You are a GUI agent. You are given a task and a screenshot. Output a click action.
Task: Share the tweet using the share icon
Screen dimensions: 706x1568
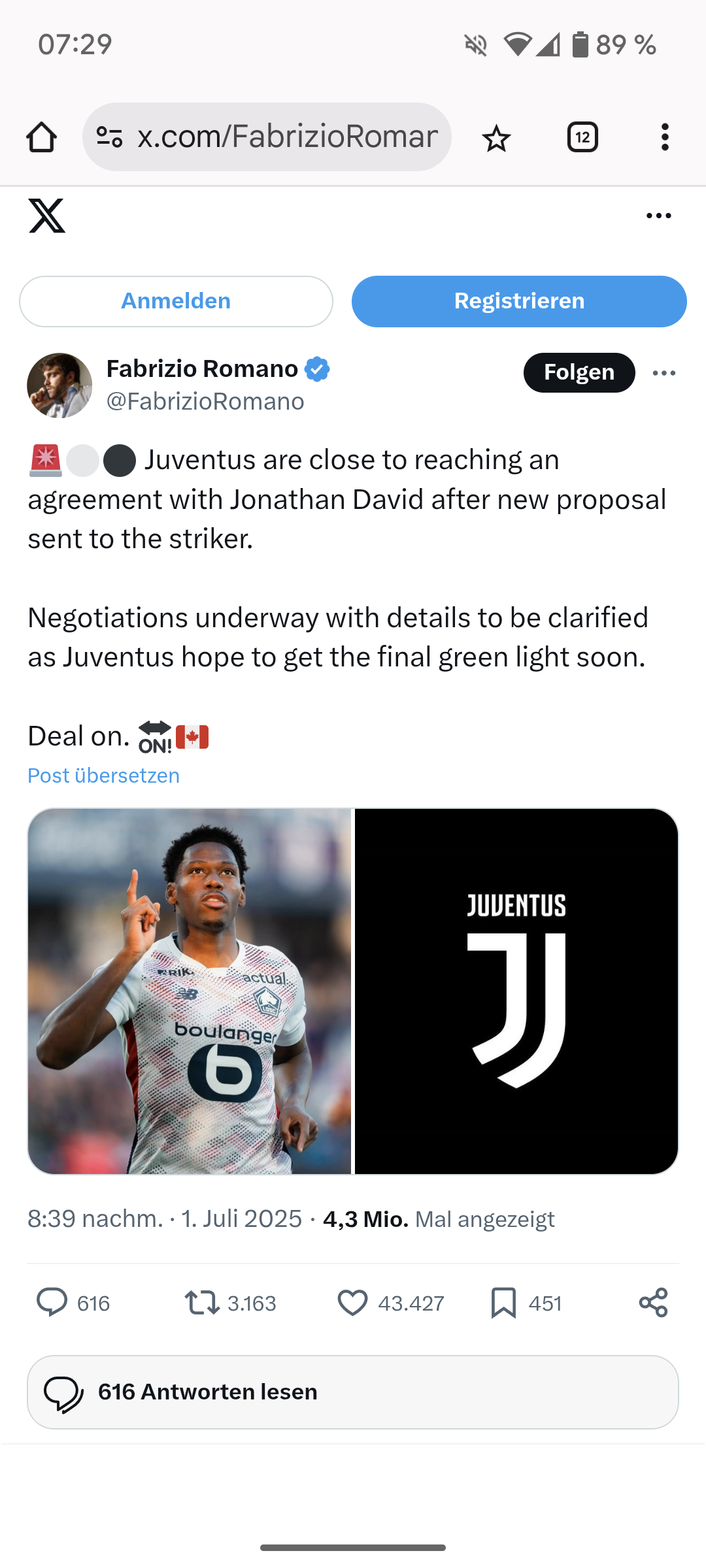653,1303
